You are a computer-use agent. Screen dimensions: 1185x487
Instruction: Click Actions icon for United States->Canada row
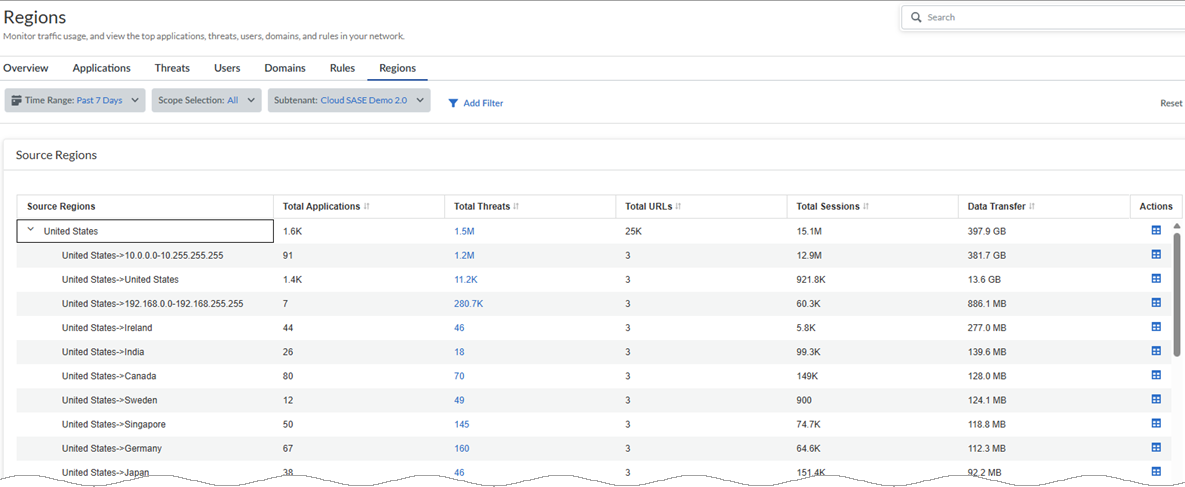pos(1156,376)
